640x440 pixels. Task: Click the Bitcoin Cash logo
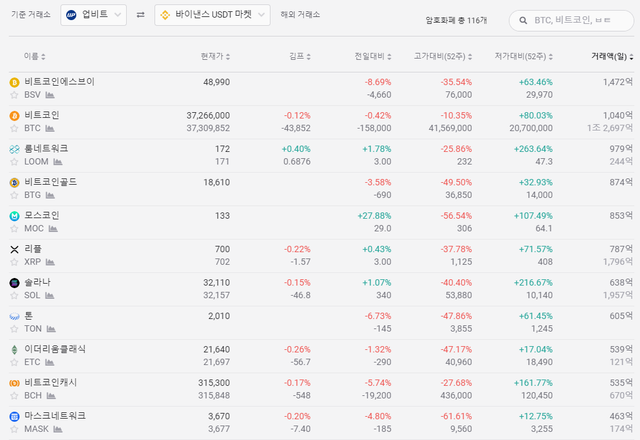(14, 383)
